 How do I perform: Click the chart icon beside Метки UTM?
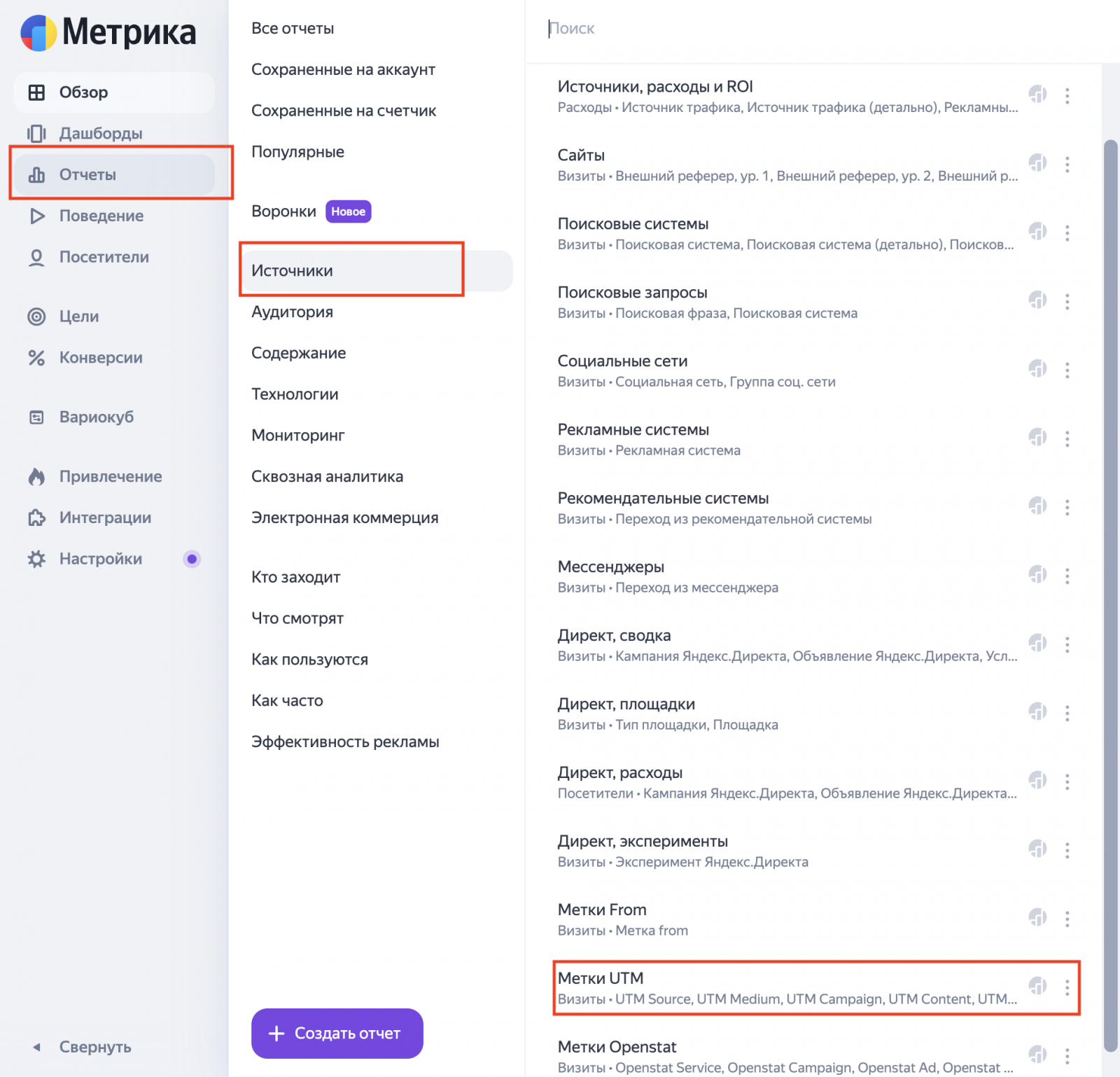[x=1037, y=986]
